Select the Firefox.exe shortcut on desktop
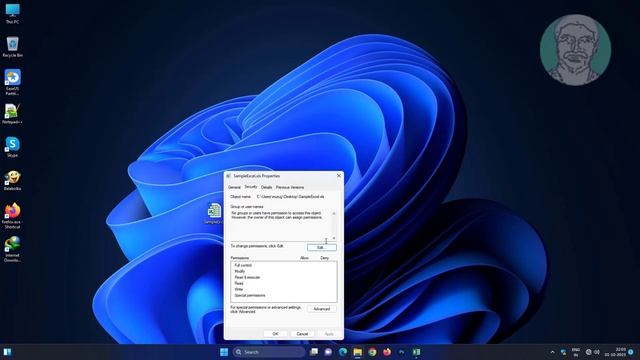The image size is (640, 360). (x=12, y=215)
